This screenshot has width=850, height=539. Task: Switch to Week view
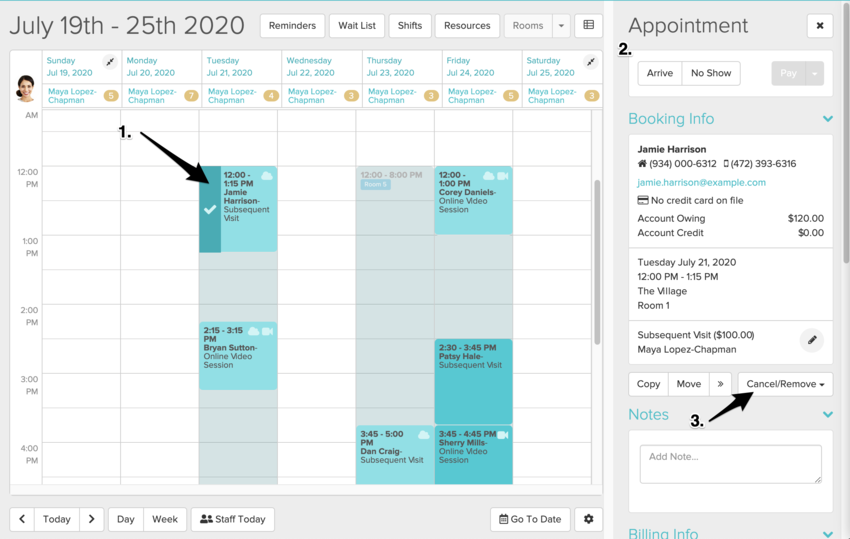click(165, 519)
